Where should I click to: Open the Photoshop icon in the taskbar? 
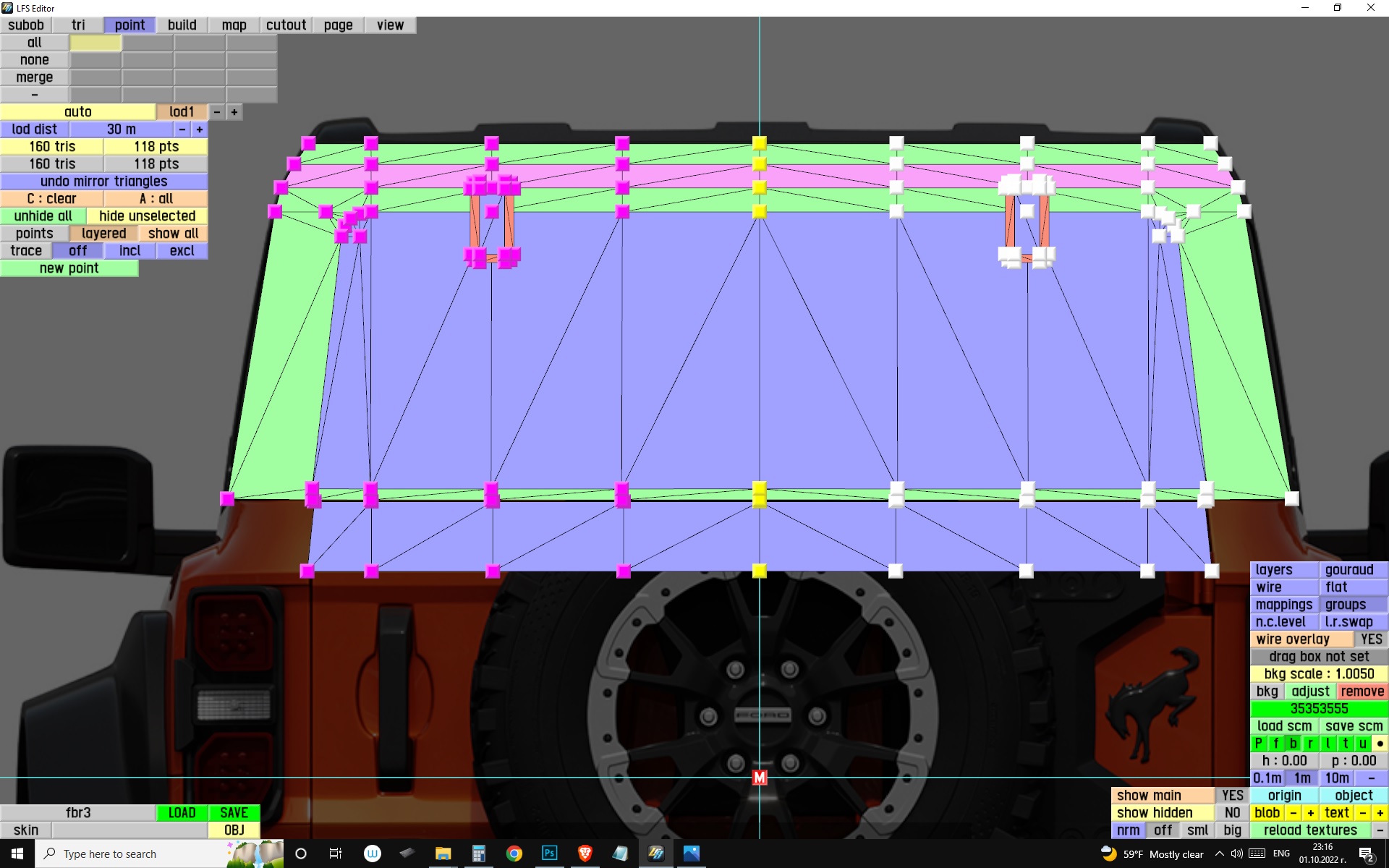click(x=549, y=854)
